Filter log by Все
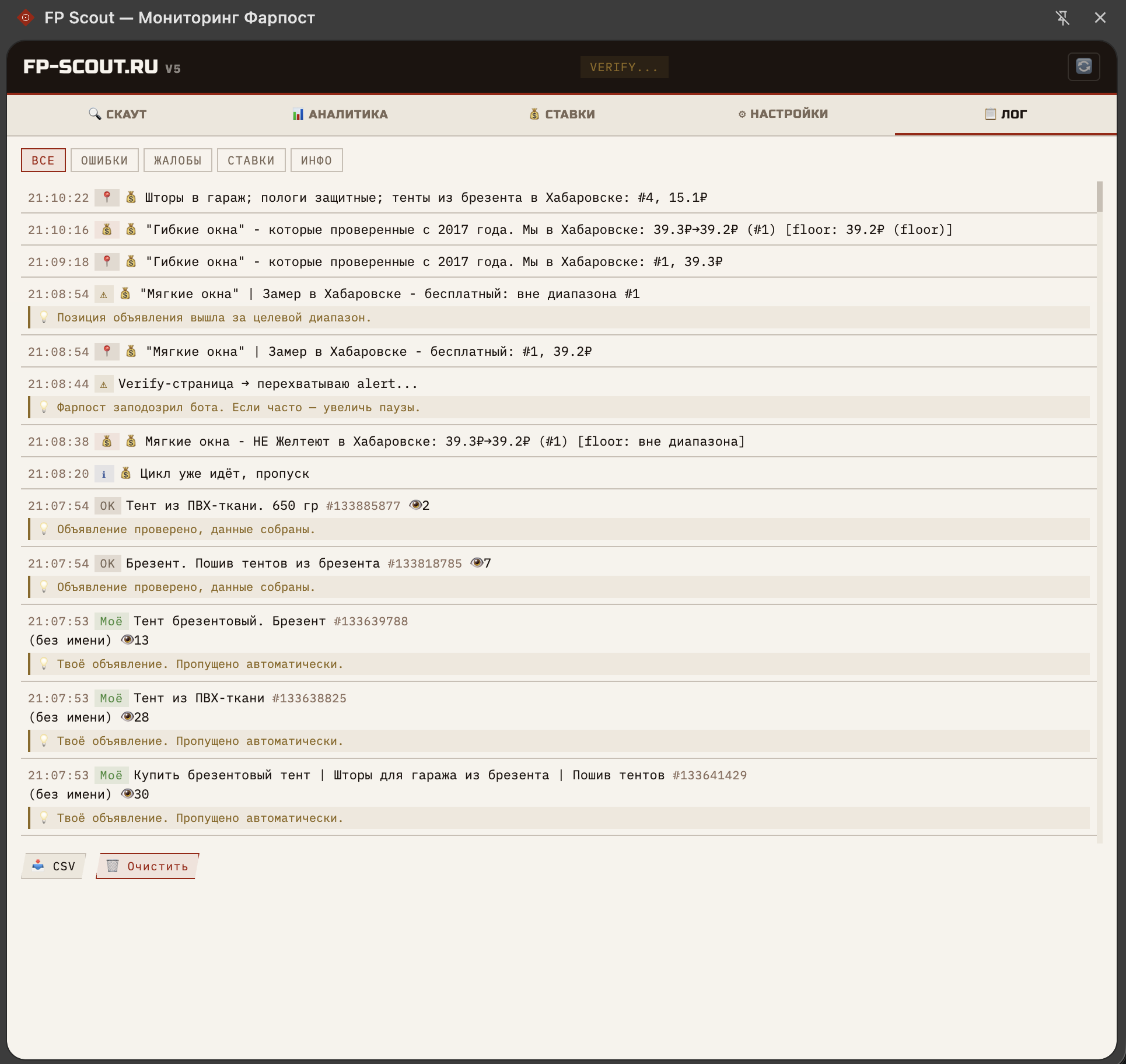1126x1064 pixels. 43,160
